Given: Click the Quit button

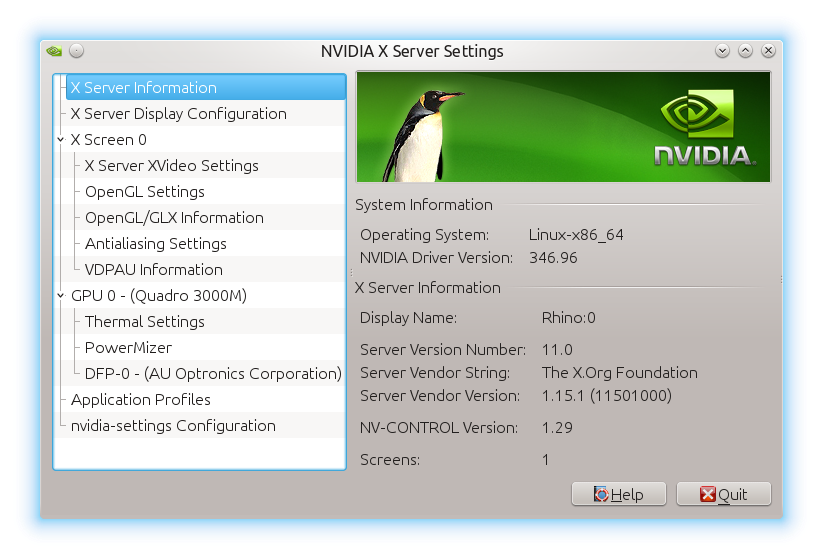Looking at the screenshot, I should (x=724, y=494).
